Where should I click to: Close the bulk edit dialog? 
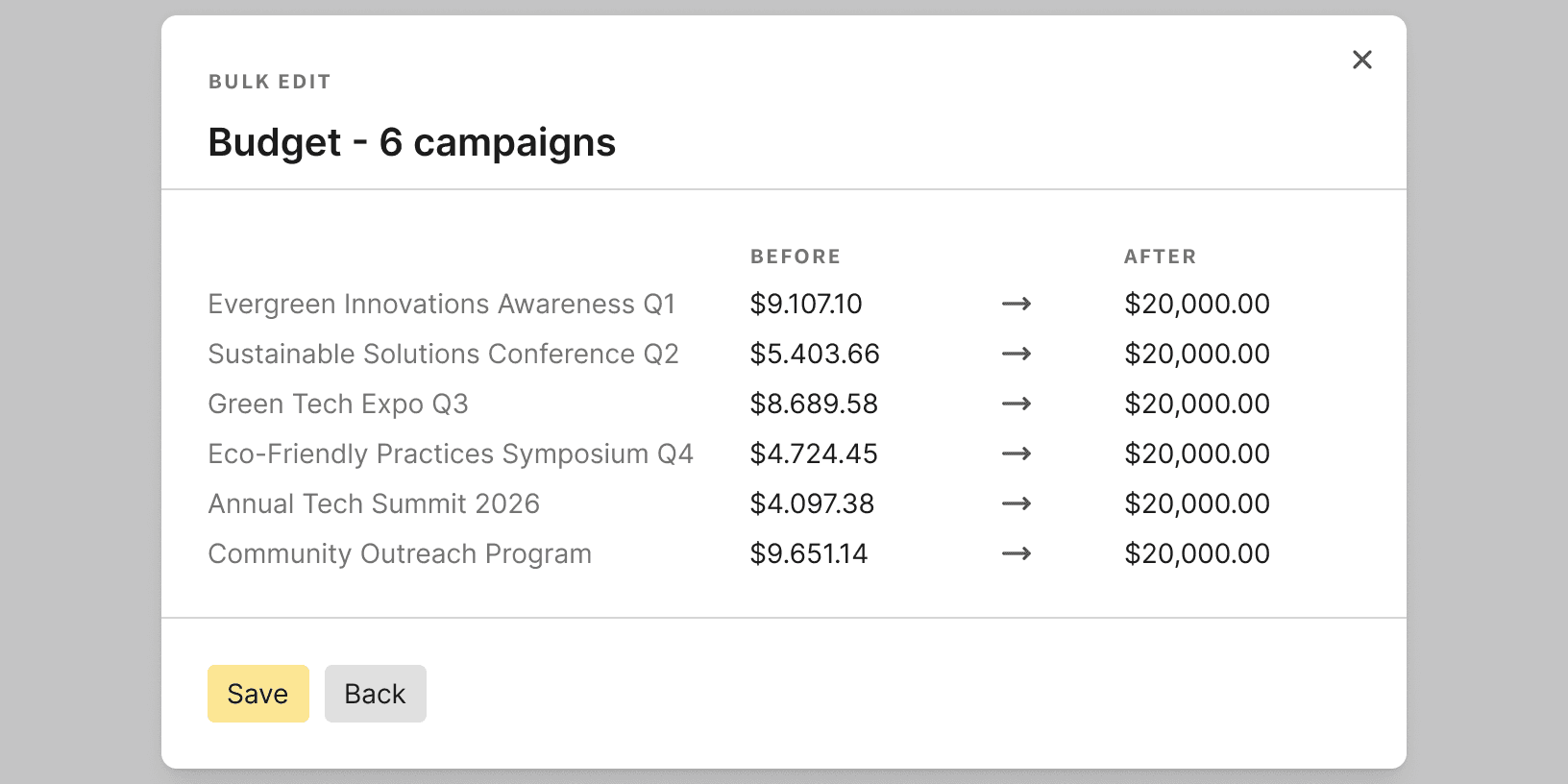(x=1361, y=60)
